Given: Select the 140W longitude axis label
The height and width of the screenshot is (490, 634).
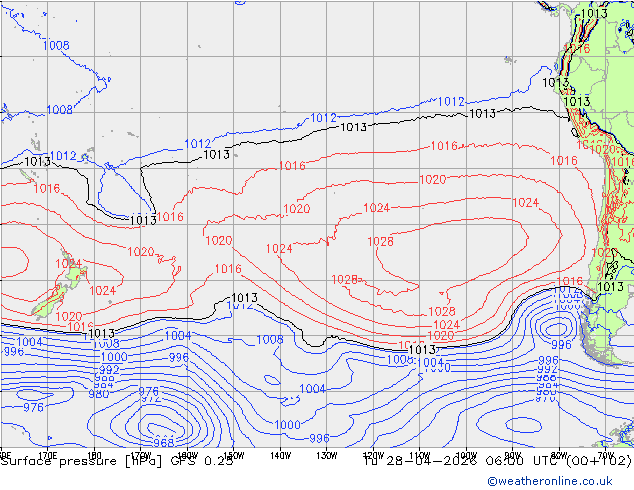Looking at the screenshot, I should (280, 456).
